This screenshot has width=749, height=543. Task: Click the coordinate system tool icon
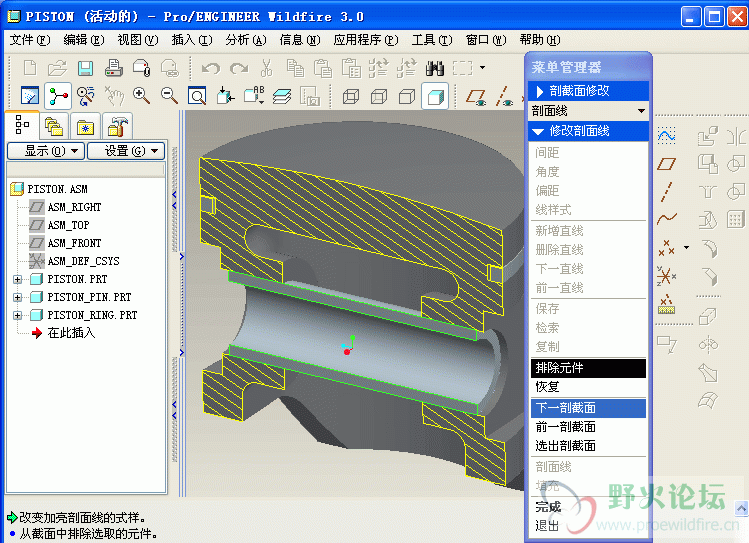pyautogui.click(x=666, y=276)
